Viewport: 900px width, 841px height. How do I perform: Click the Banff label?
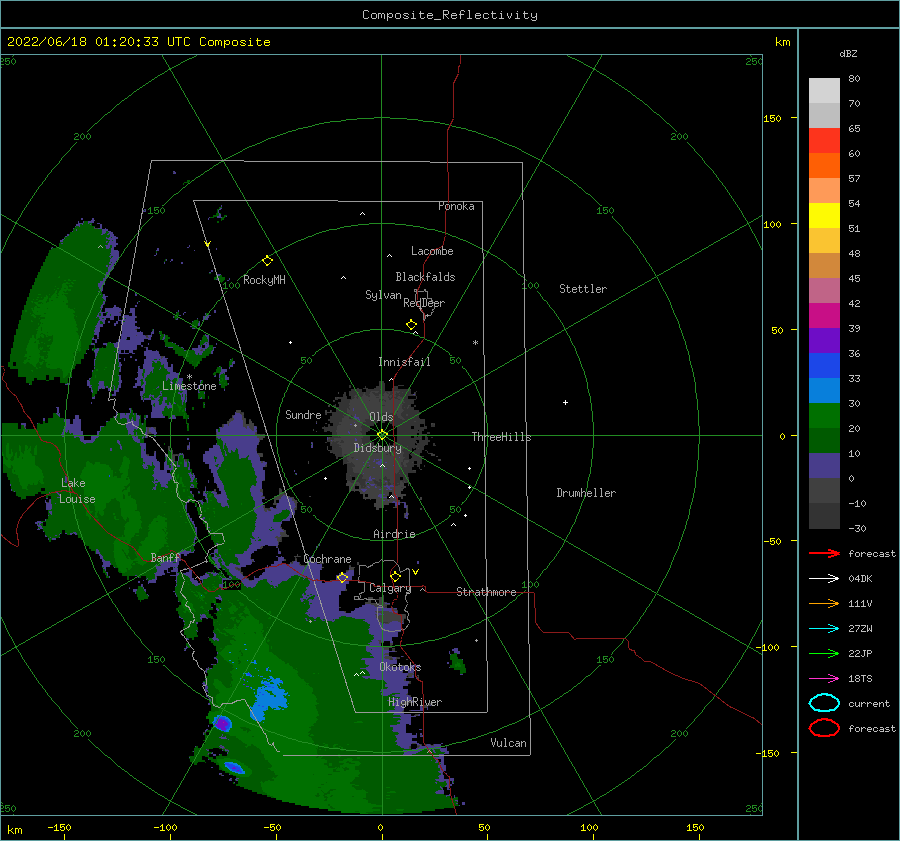165,557
